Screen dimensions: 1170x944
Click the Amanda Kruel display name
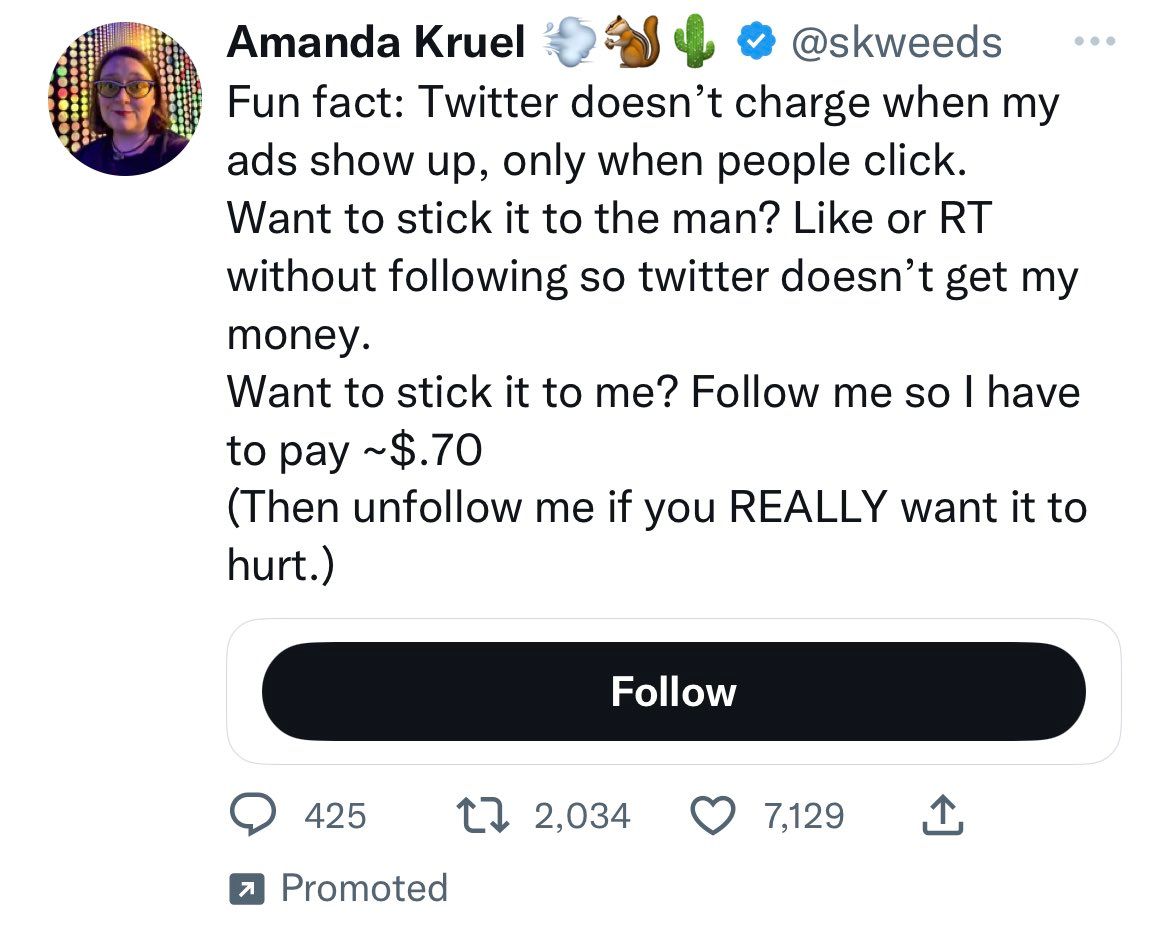coord(376,42)
